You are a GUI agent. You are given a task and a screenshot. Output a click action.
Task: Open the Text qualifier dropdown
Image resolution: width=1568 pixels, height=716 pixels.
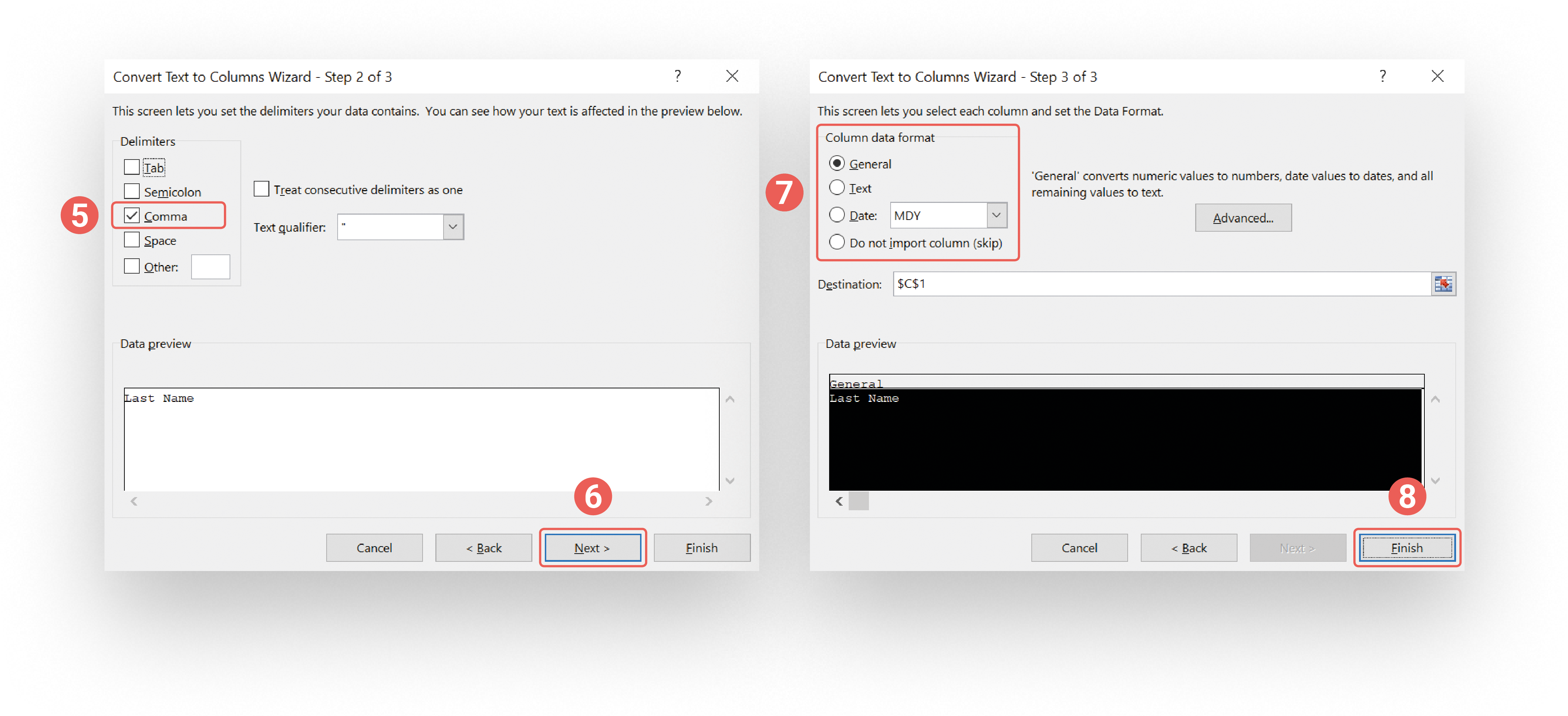click(x=453, y=226)
